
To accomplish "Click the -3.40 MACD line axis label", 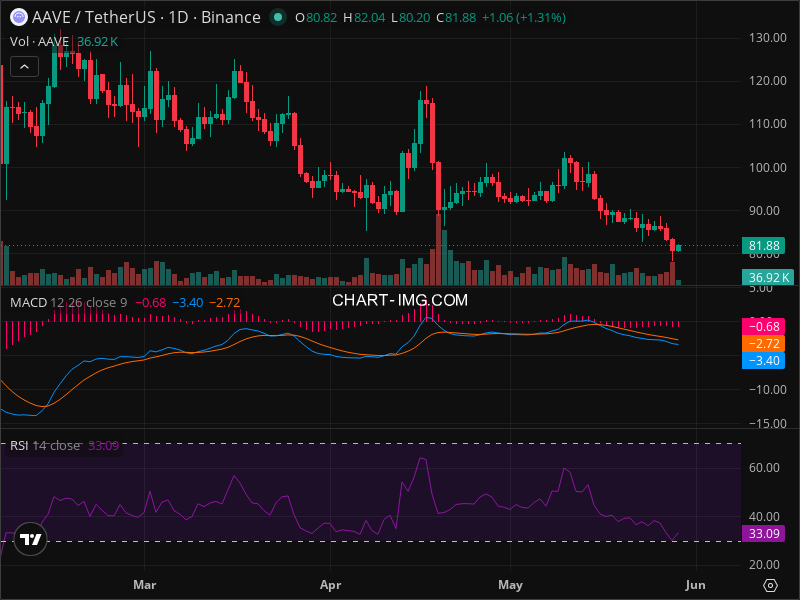I will [x=763, y=361].
